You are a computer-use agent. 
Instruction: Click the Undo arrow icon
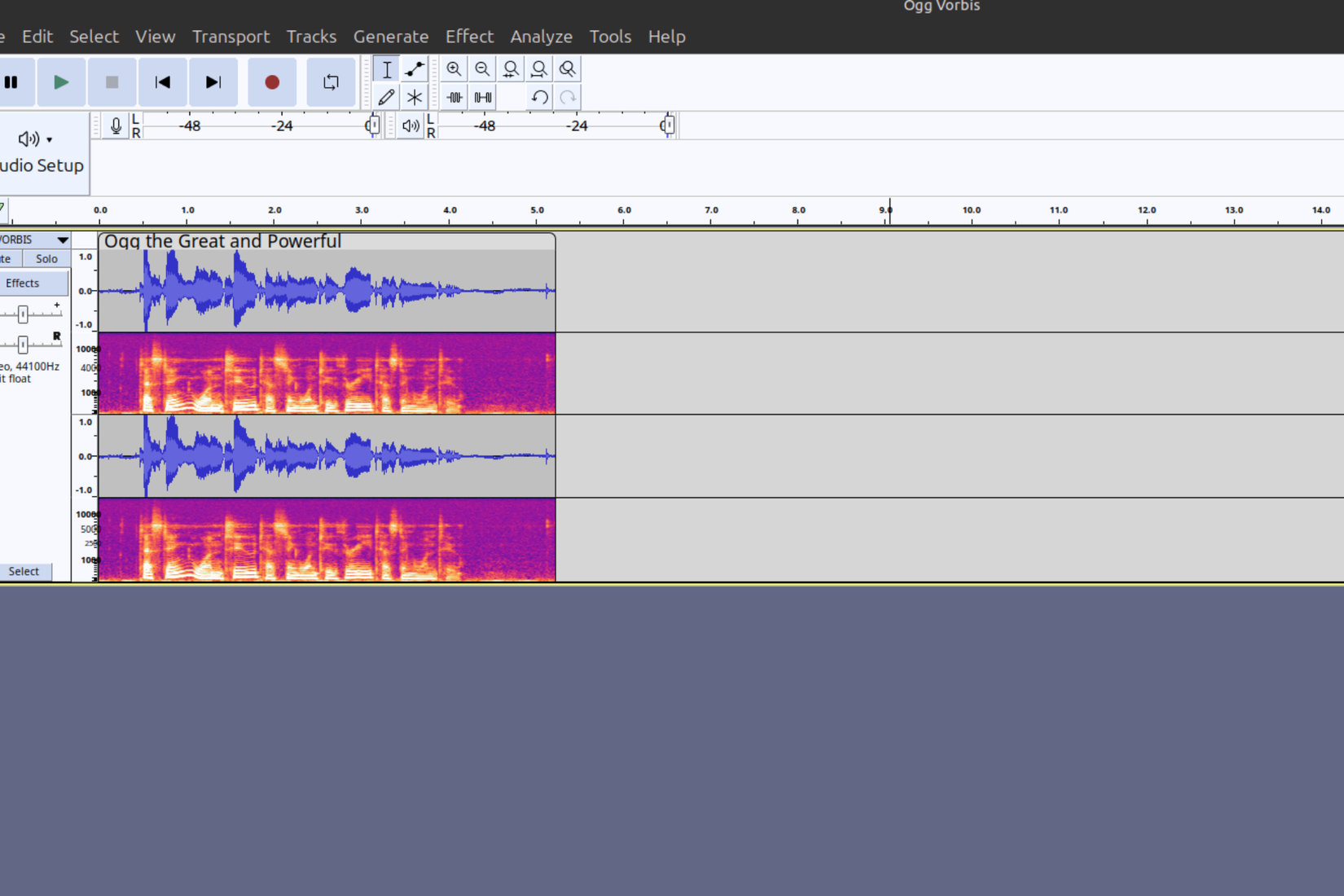538,96
